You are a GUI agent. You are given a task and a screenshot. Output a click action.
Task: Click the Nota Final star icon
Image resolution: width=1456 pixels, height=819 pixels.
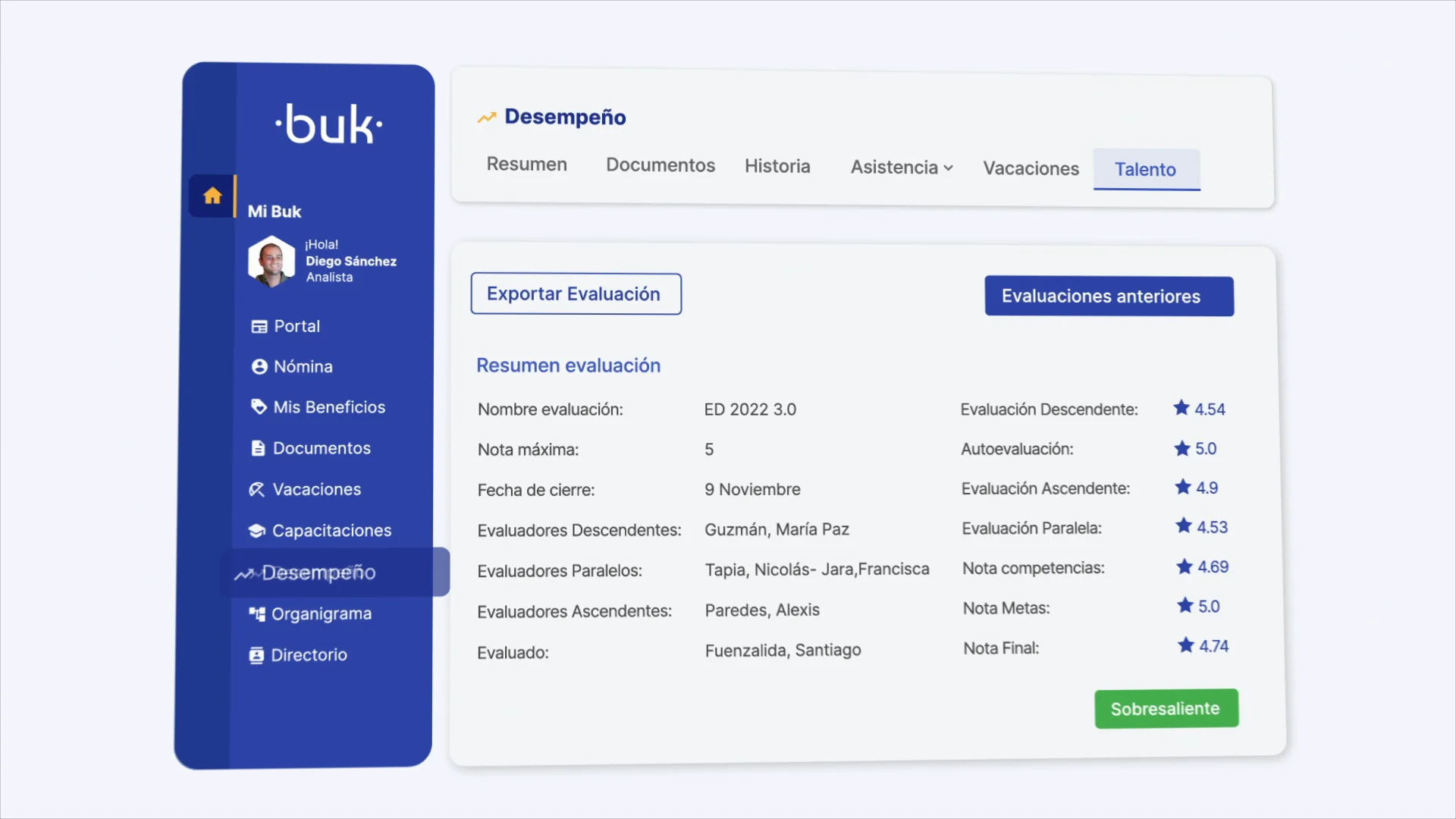tap(1186, 645)
